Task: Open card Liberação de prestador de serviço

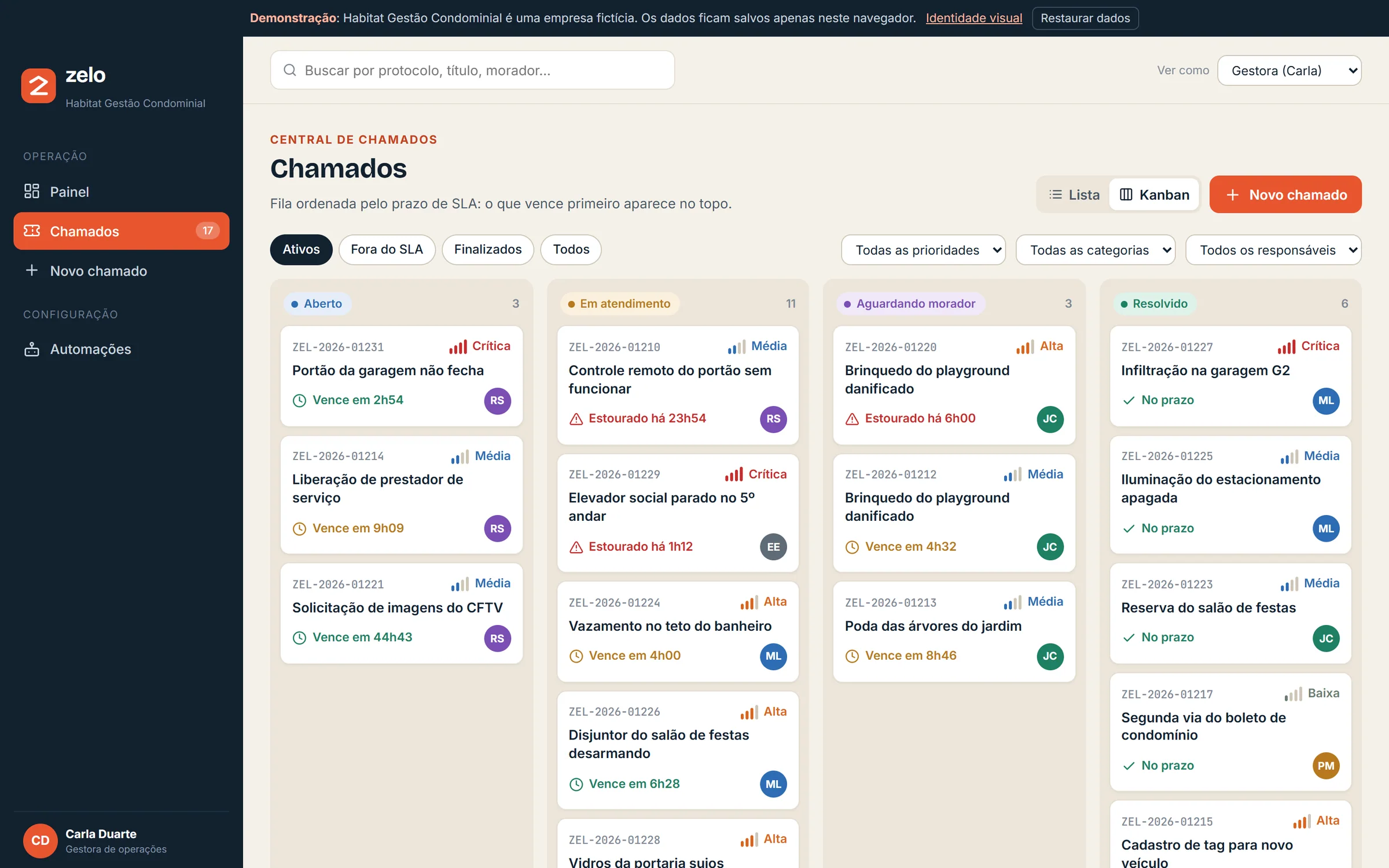Action: [401, 495]
